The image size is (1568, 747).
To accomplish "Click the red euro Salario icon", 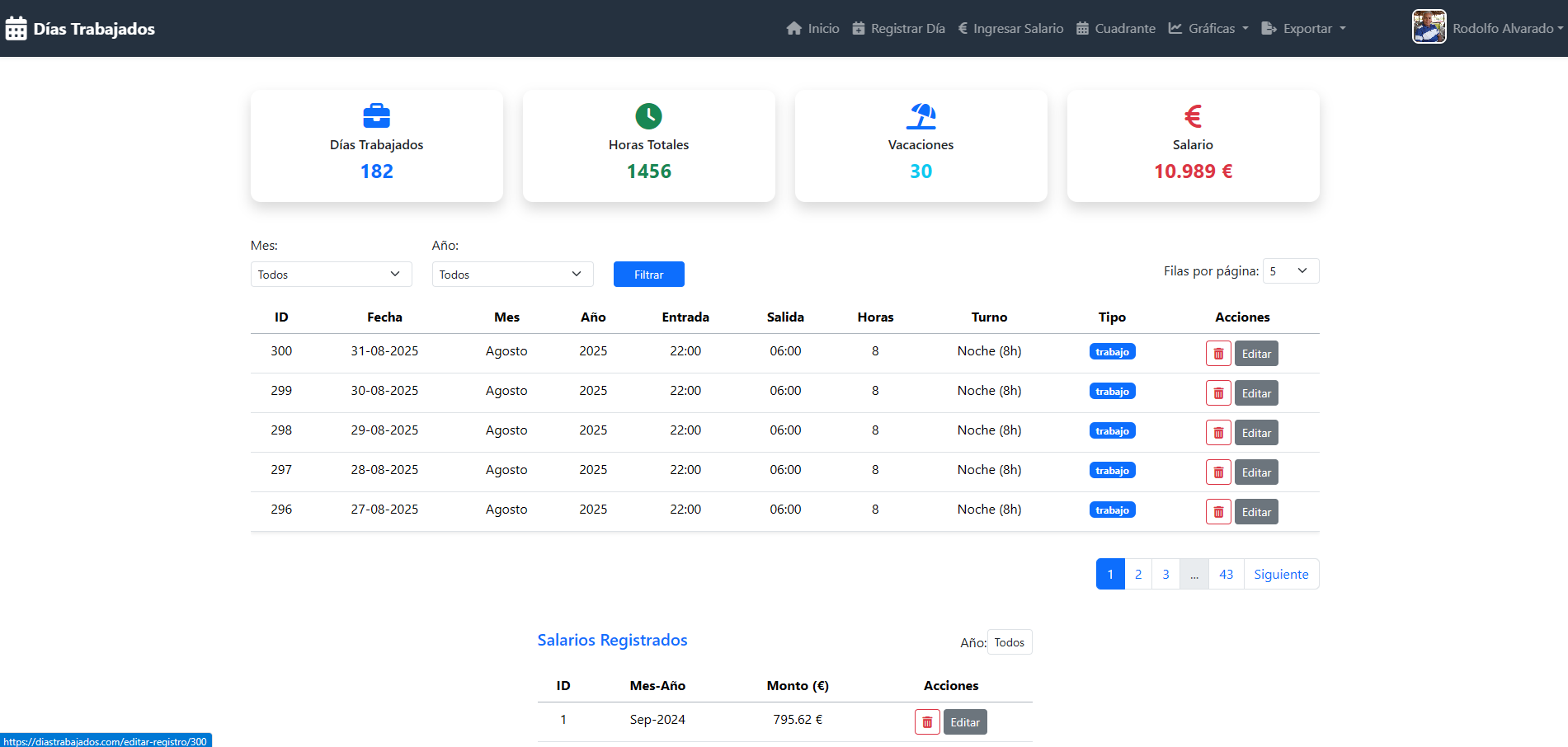I will [1193, 116].
